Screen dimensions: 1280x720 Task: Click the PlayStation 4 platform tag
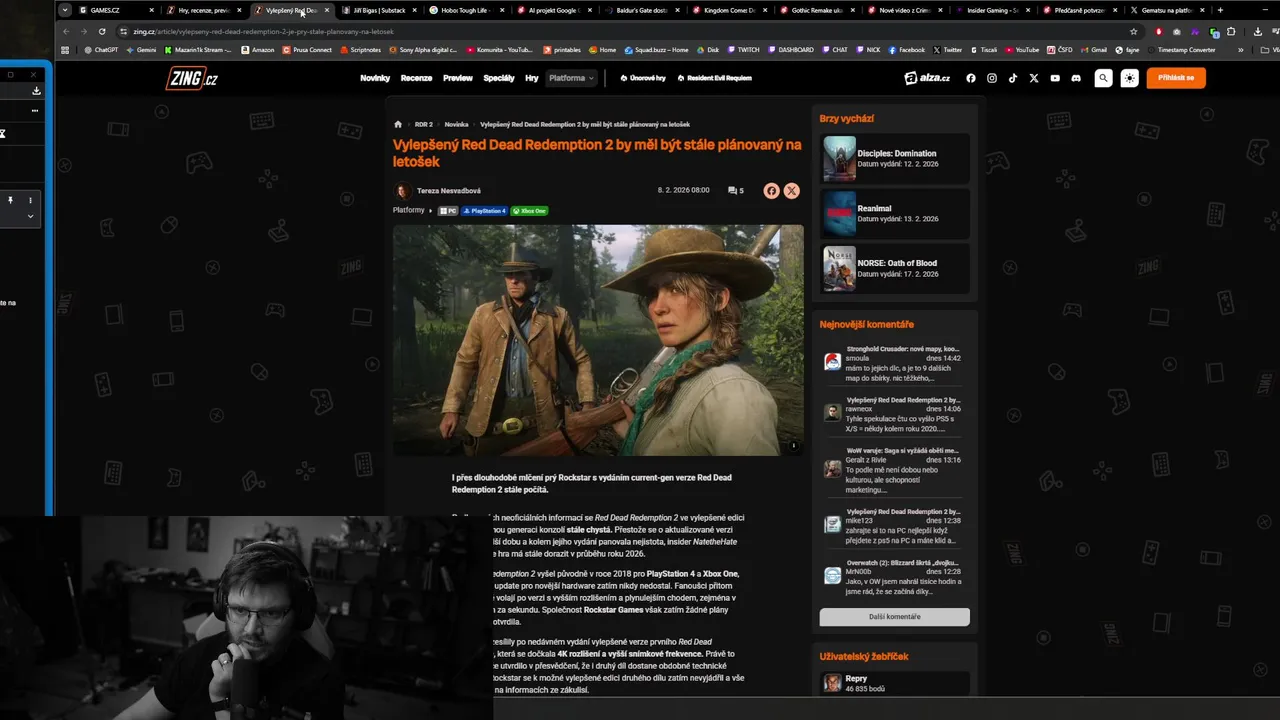[x=485, y=211]
